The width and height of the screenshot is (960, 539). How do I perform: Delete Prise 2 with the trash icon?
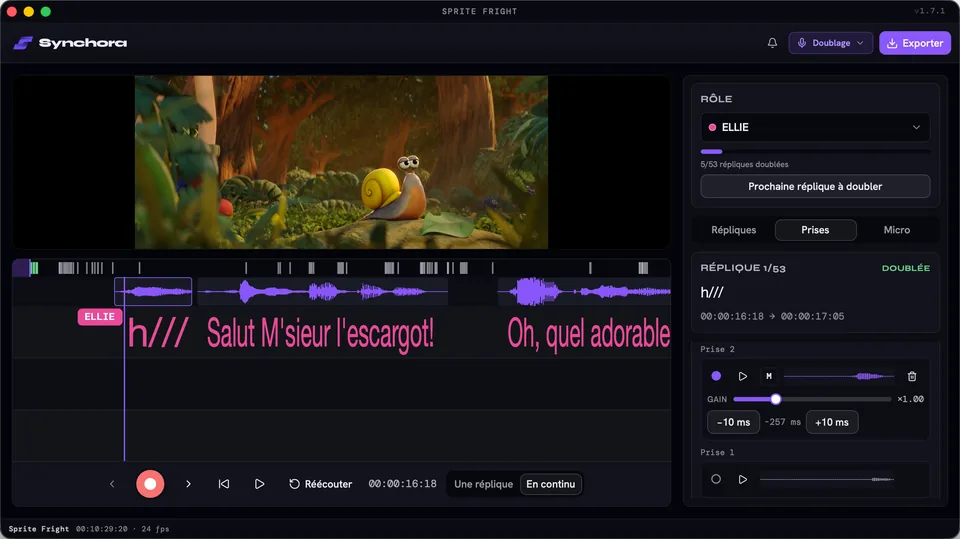(912, 376)
